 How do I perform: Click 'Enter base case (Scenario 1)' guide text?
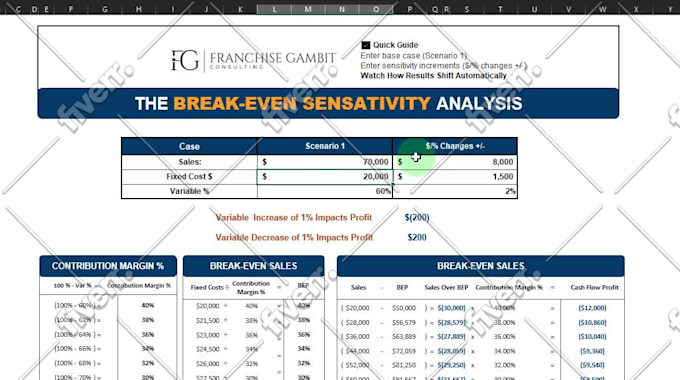(x=414, y=56)
